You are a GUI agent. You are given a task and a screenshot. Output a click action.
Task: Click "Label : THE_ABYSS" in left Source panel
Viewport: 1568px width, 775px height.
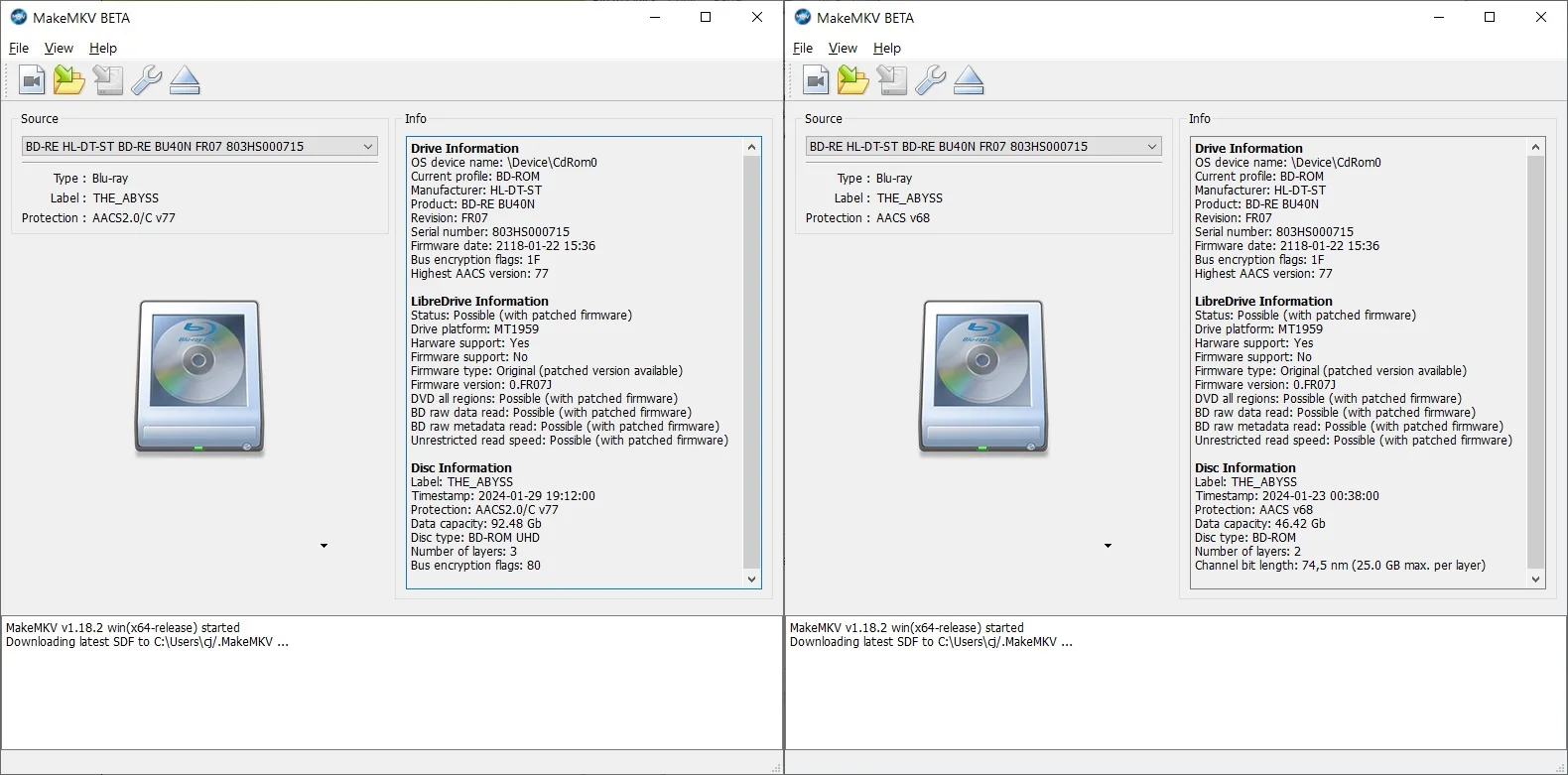click(x=104, y=198)
